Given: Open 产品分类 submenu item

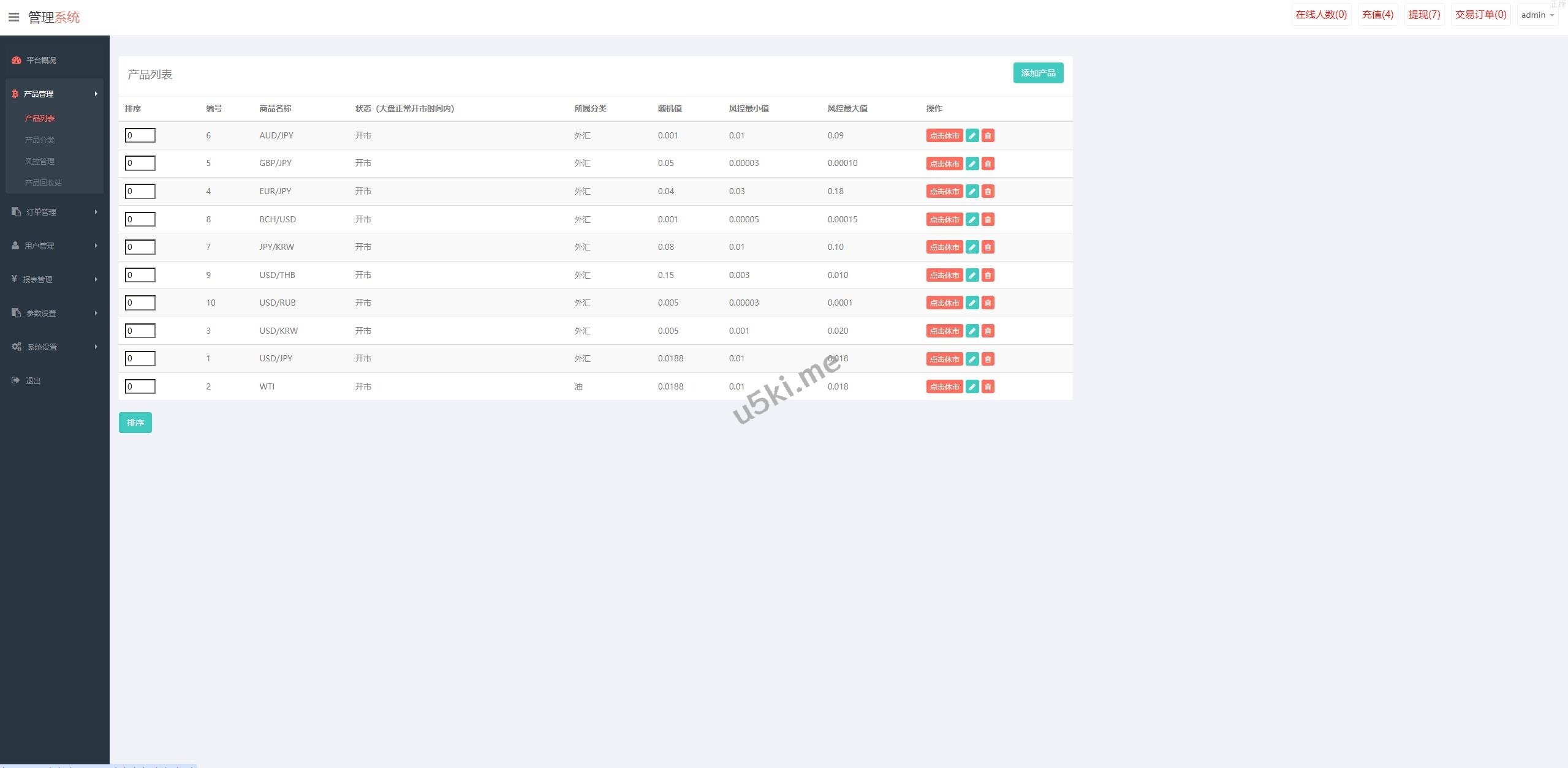Looking at the screenshot, I should (x=40, y=140).
